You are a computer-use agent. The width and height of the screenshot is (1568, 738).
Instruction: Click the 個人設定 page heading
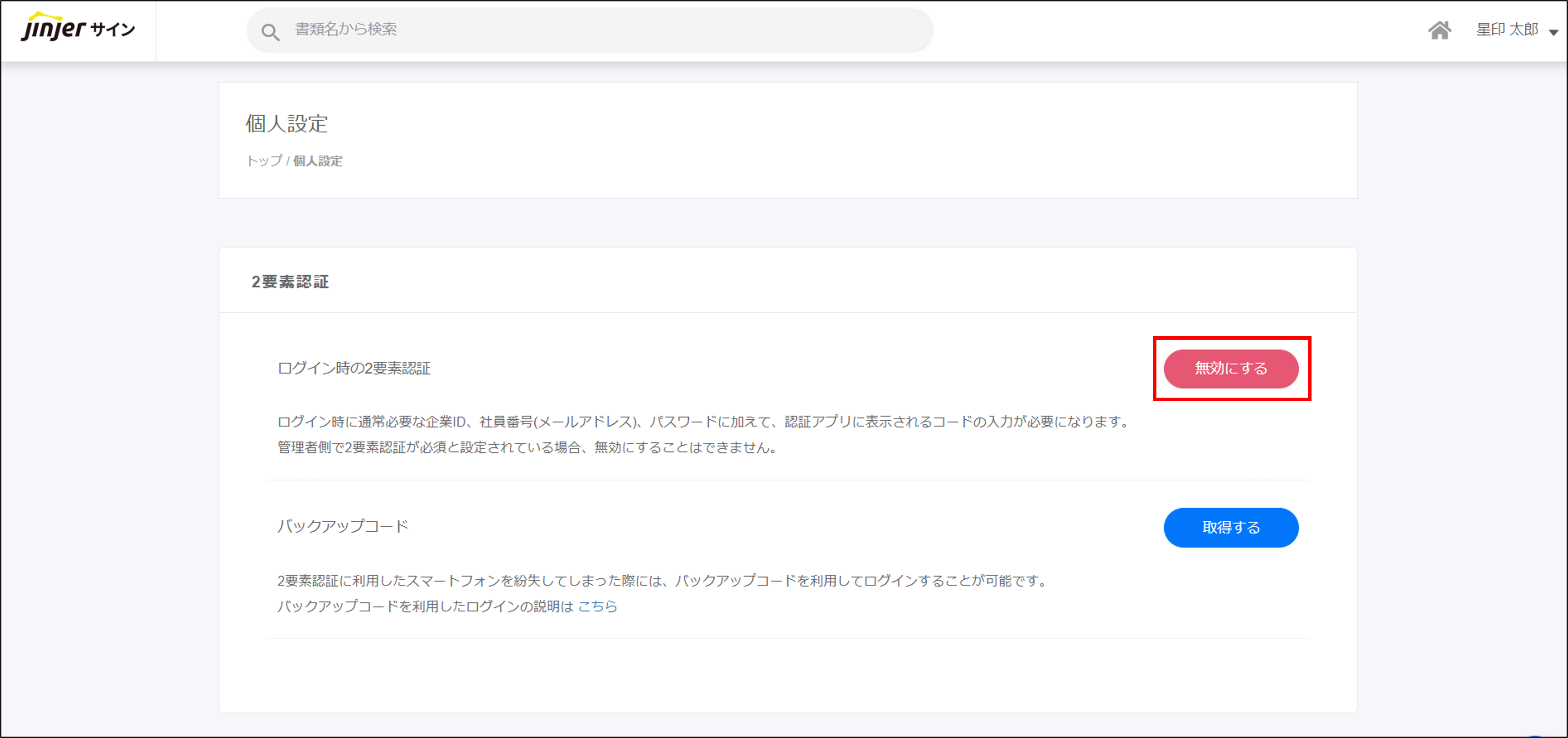pos(287,123)
